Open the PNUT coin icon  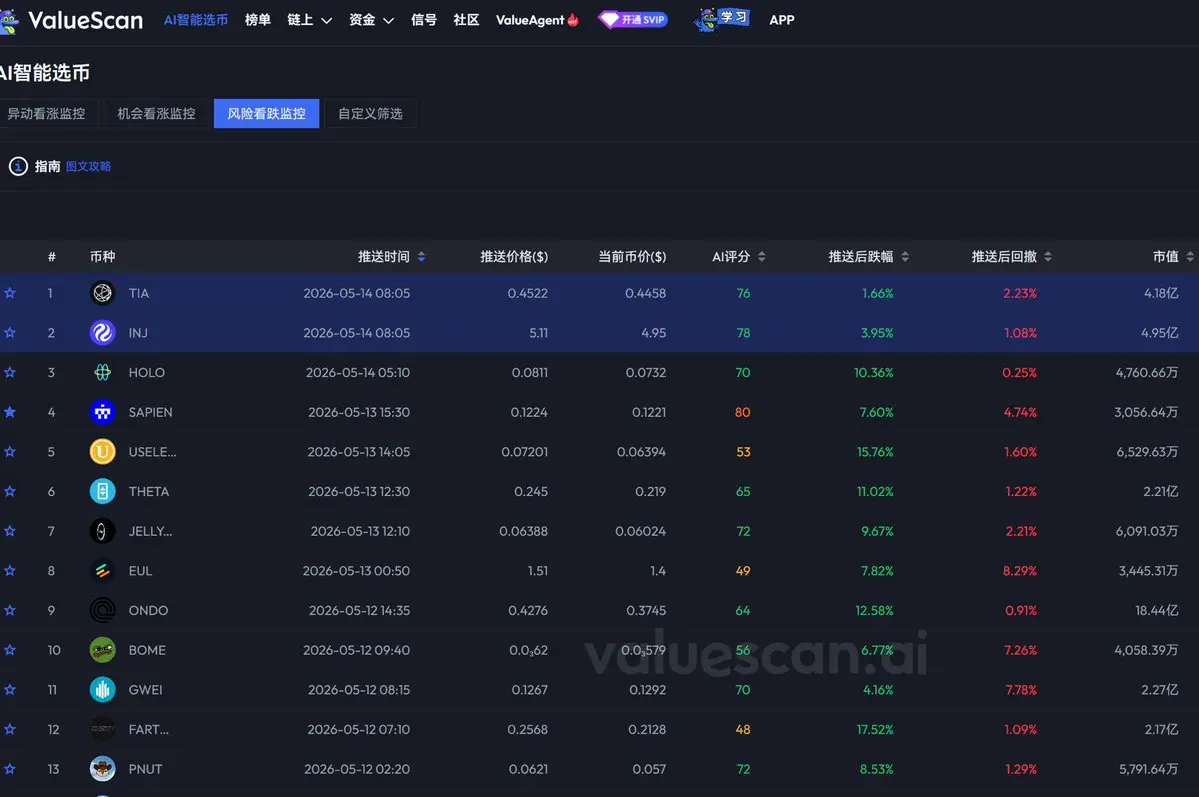tap(102, 769)
